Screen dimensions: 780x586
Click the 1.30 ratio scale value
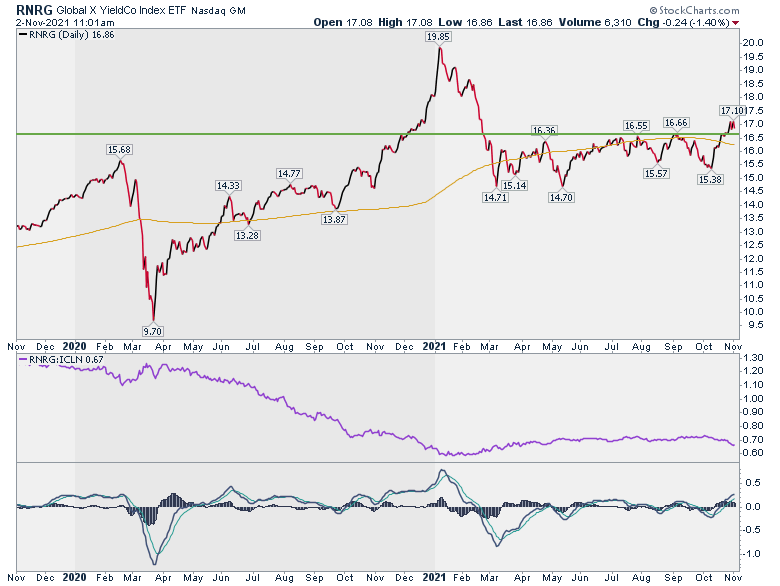(x=753, y=358)
